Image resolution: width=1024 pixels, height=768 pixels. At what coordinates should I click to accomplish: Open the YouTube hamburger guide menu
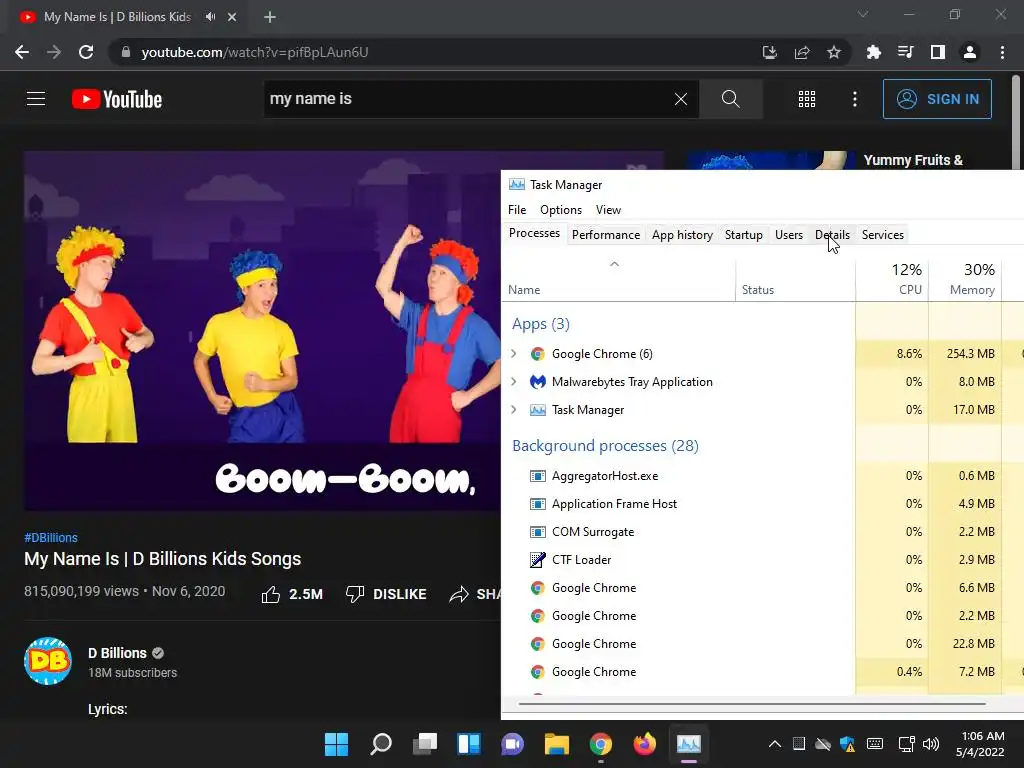coord(36,99)
